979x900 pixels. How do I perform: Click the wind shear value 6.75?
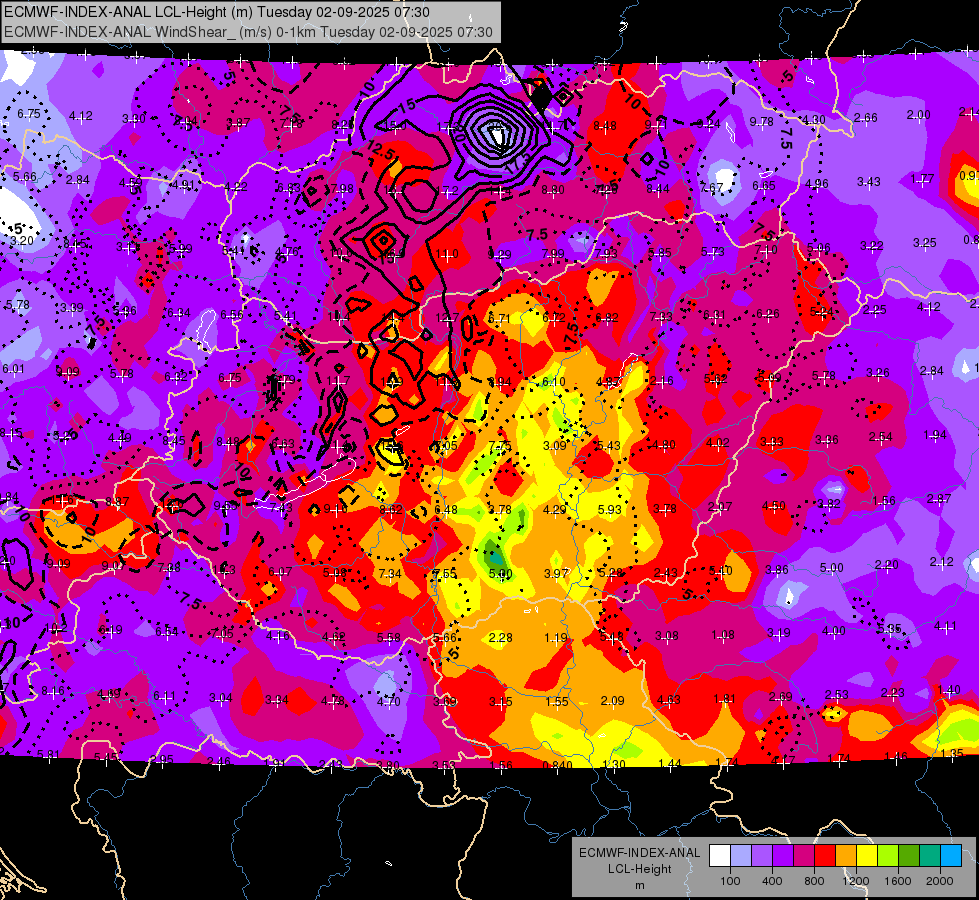click(x=29, y=114)
